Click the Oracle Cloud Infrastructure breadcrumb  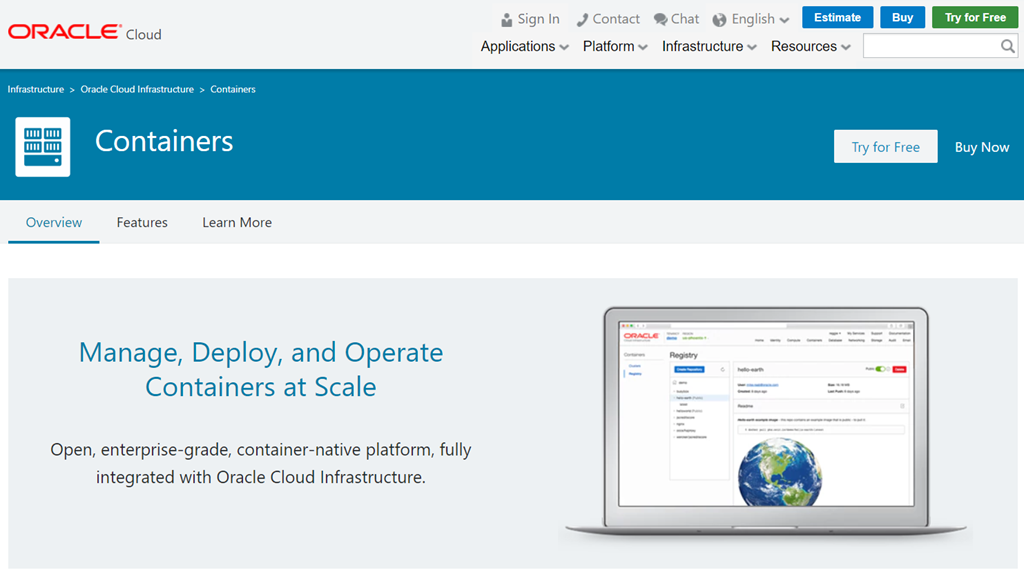tap(137, 89)
